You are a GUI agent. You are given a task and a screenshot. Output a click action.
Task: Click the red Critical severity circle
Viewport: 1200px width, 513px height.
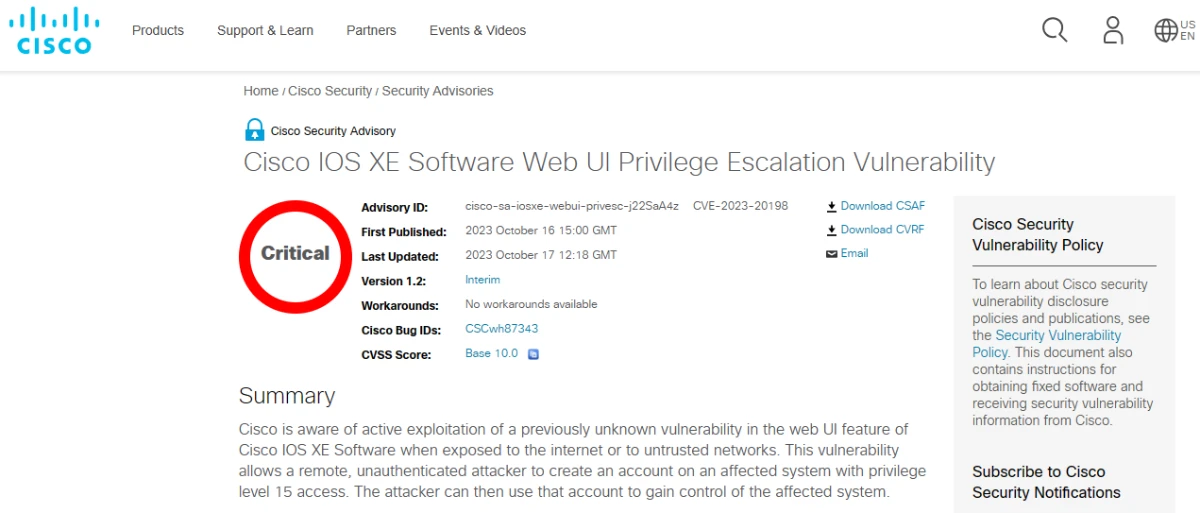[295, 254]
